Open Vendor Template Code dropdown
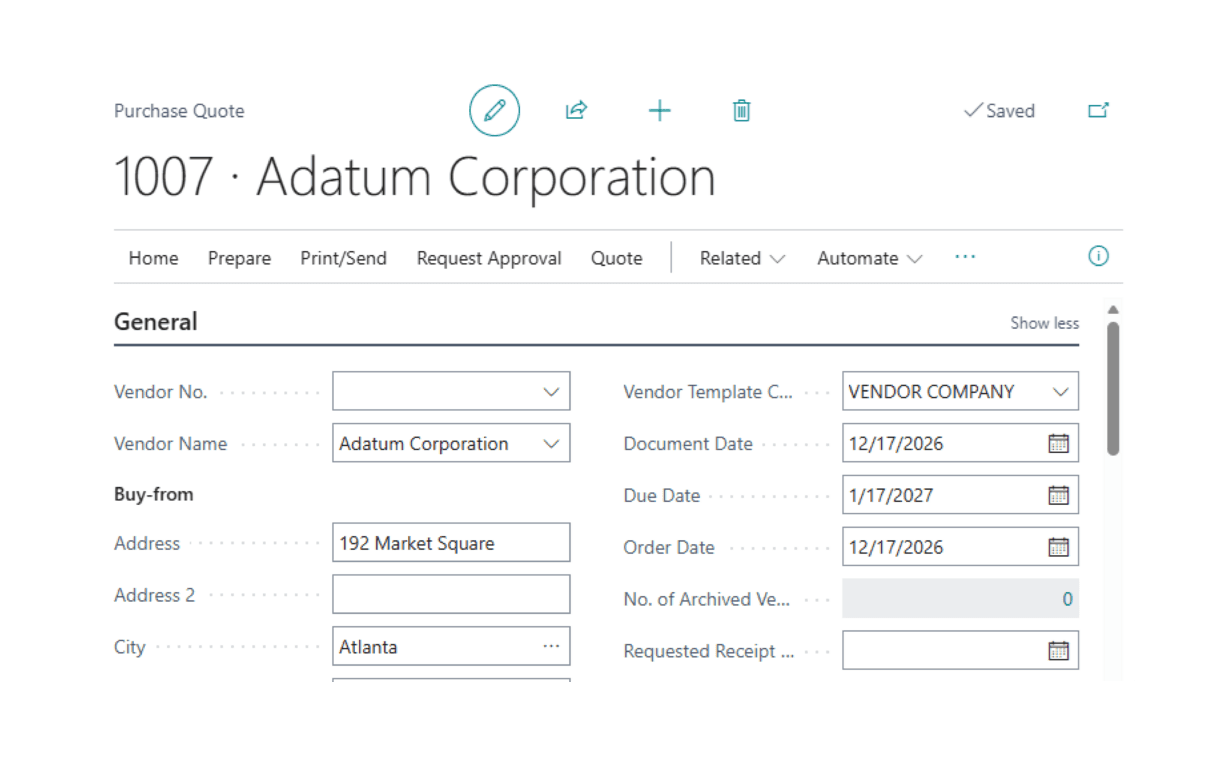Screen dimensions: 1232x764 (x=1060, y=392)
